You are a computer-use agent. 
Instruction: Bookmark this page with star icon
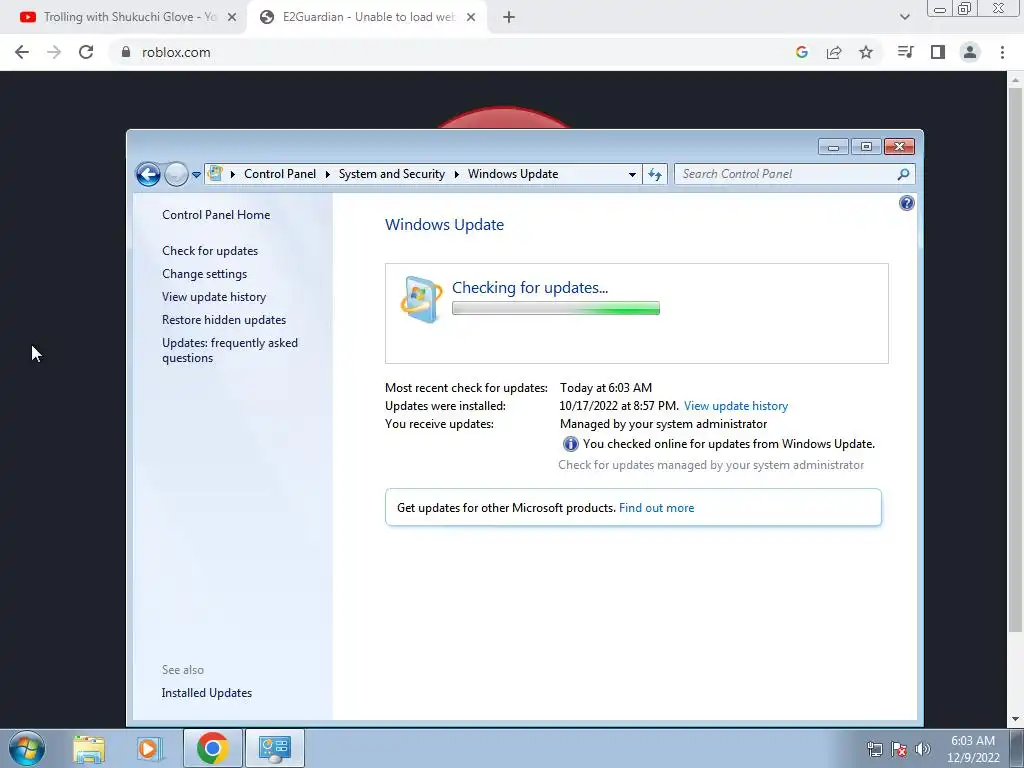[x=866, y=52]
